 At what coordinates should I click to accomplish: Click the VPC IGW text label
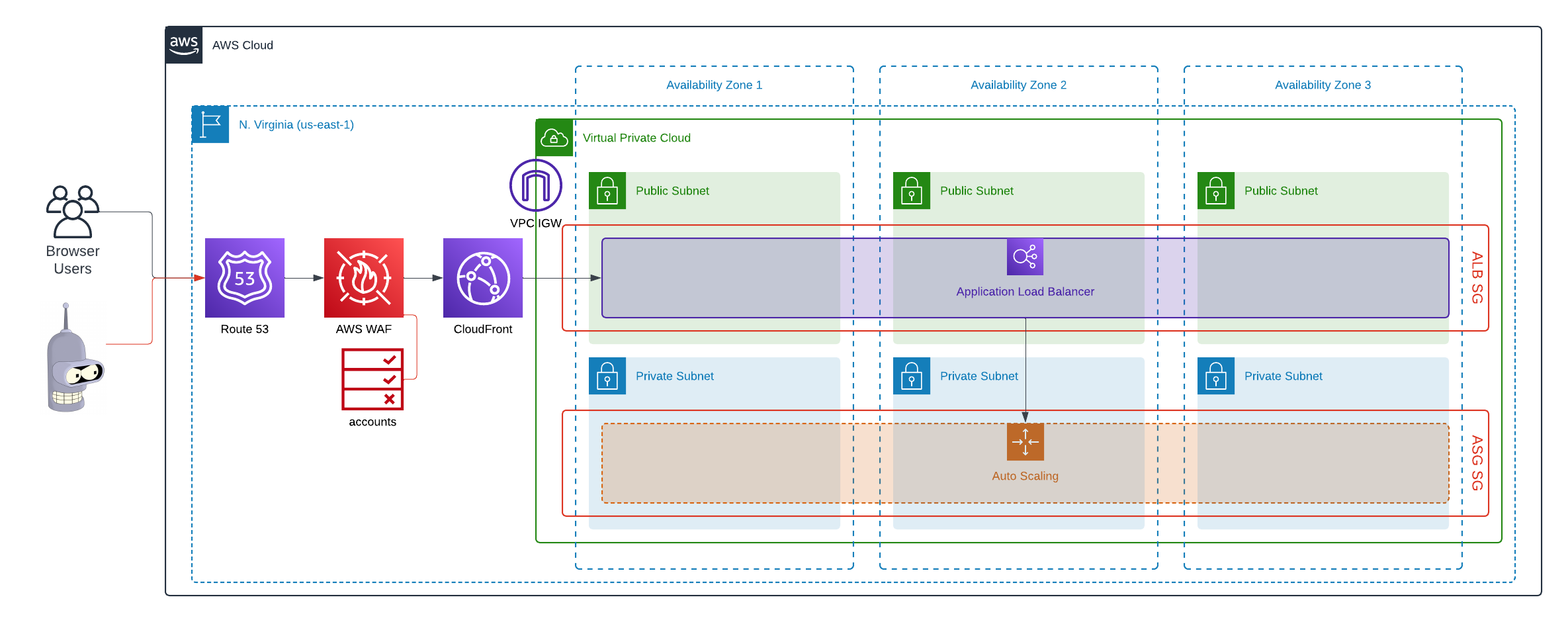pos(536,223)
